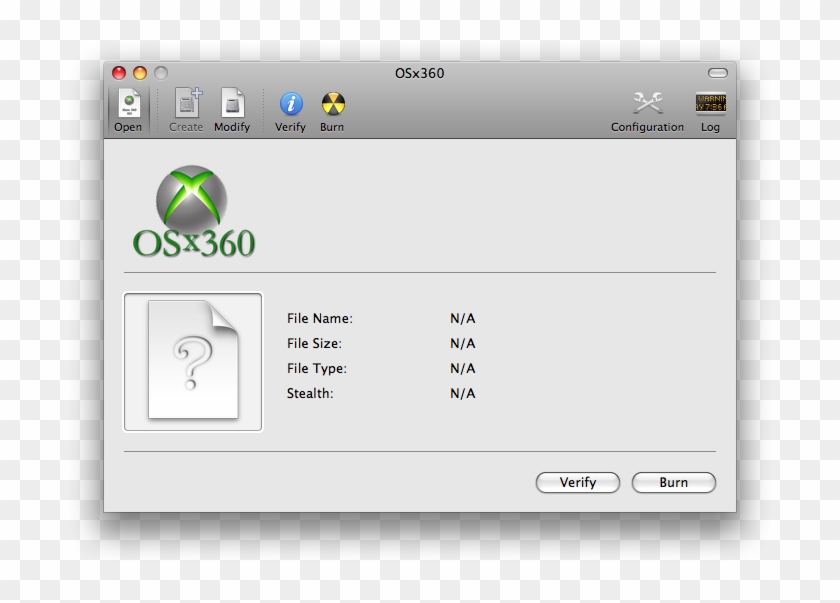Screen dimensions: 840x603
Task: Click the N/A value beside File Size
Action: [x=461, y=343]
